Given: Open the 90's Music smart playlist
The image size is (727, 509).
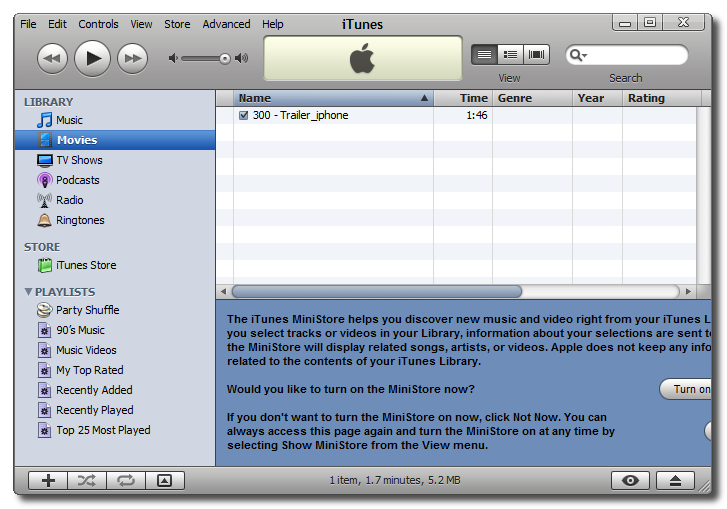Looking at the screenshot, I should point(115,330).
